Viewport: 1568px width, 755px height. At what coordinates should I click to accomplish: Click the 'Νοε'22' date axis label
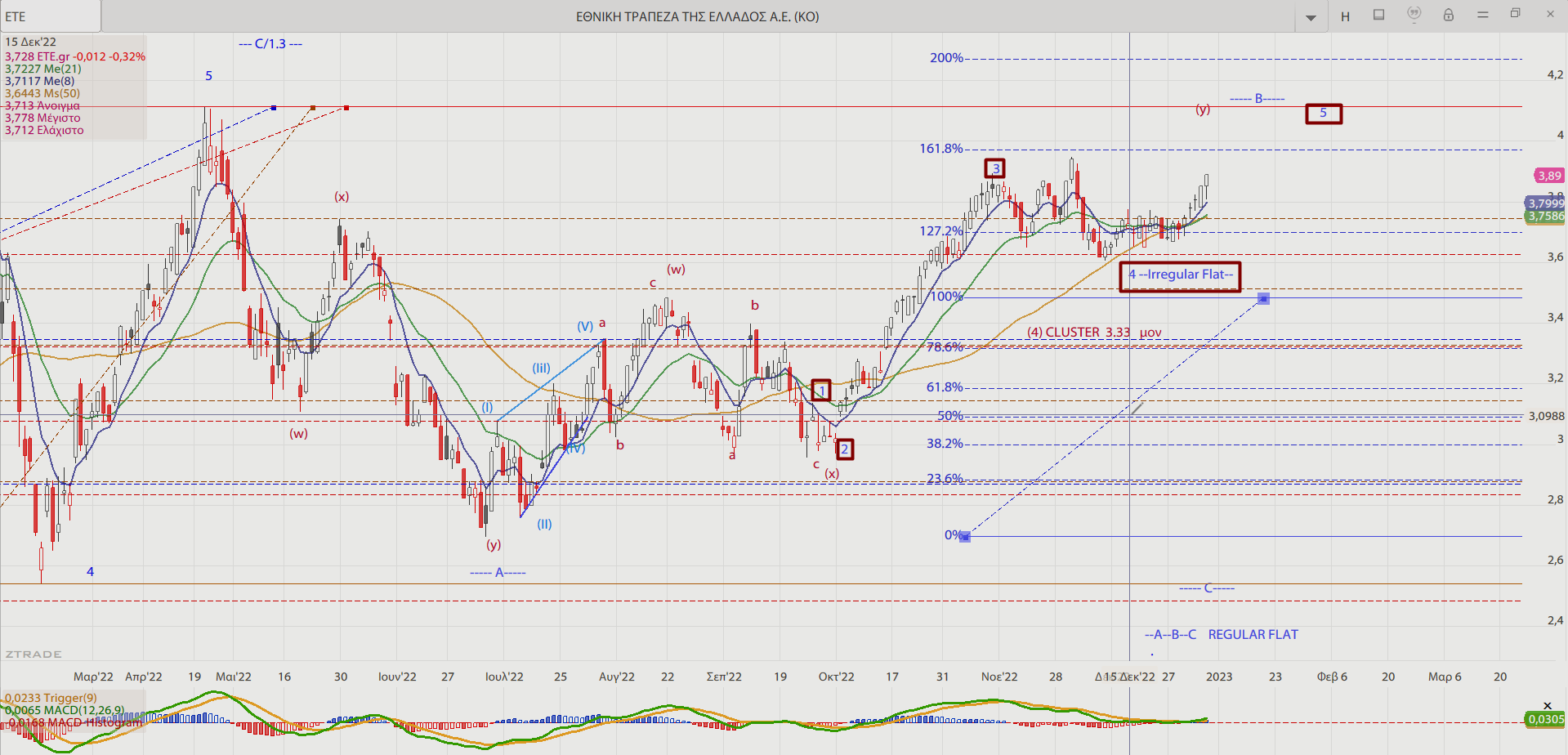[999, 677]
